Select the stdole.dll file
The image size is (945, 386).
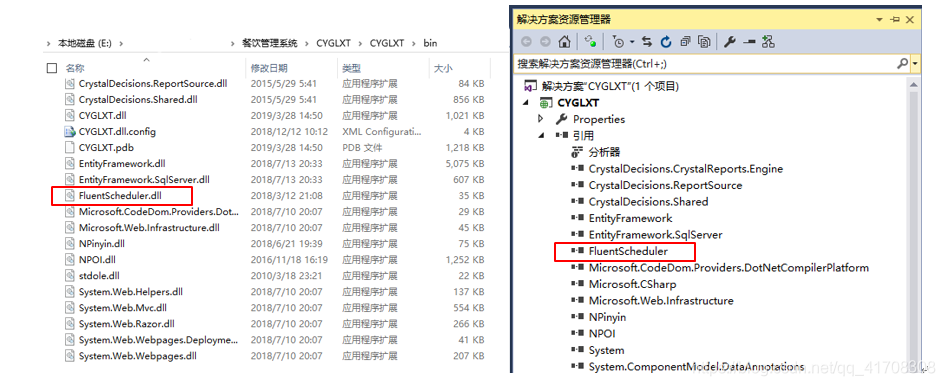point(99,275)
